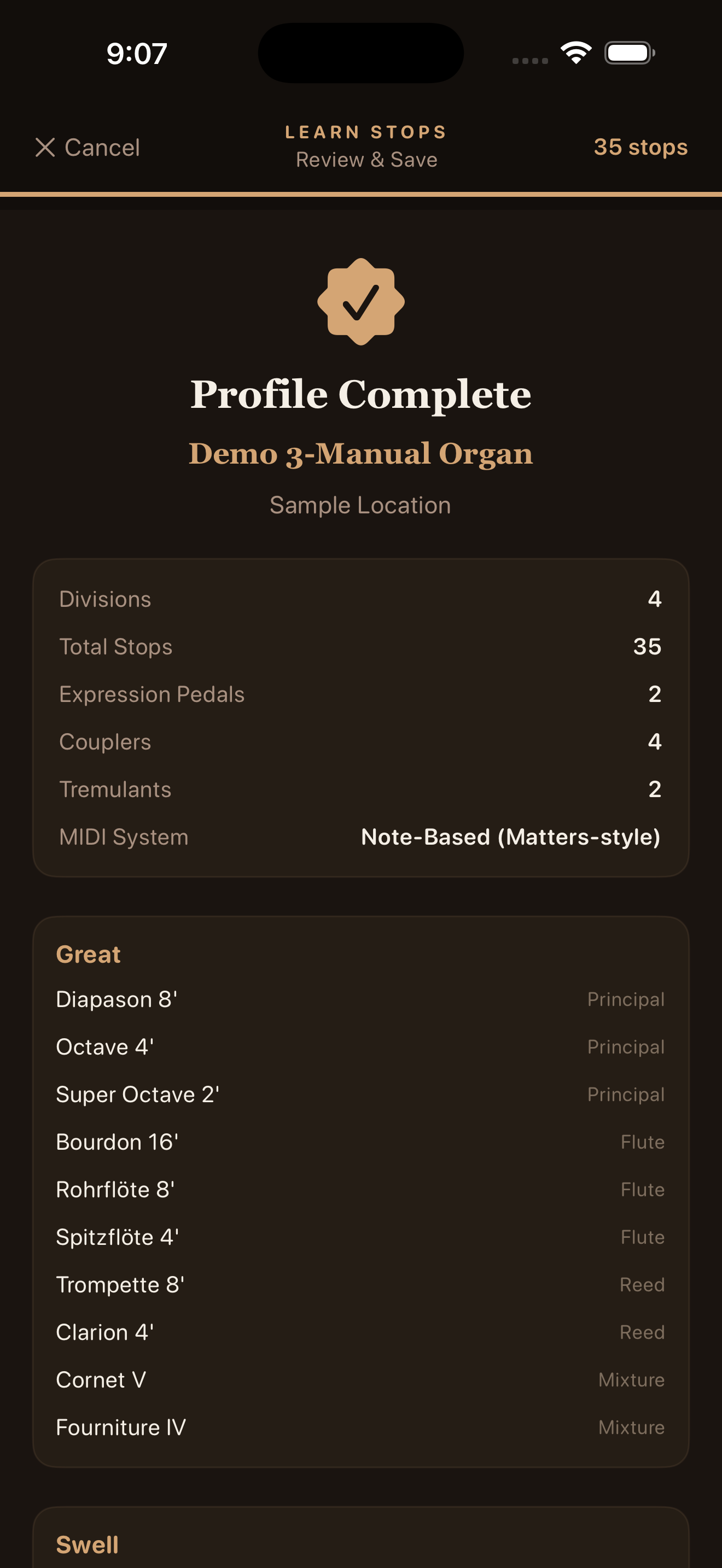
Task: Select the MIDI System row value
Action: click(x=510, y=837)
